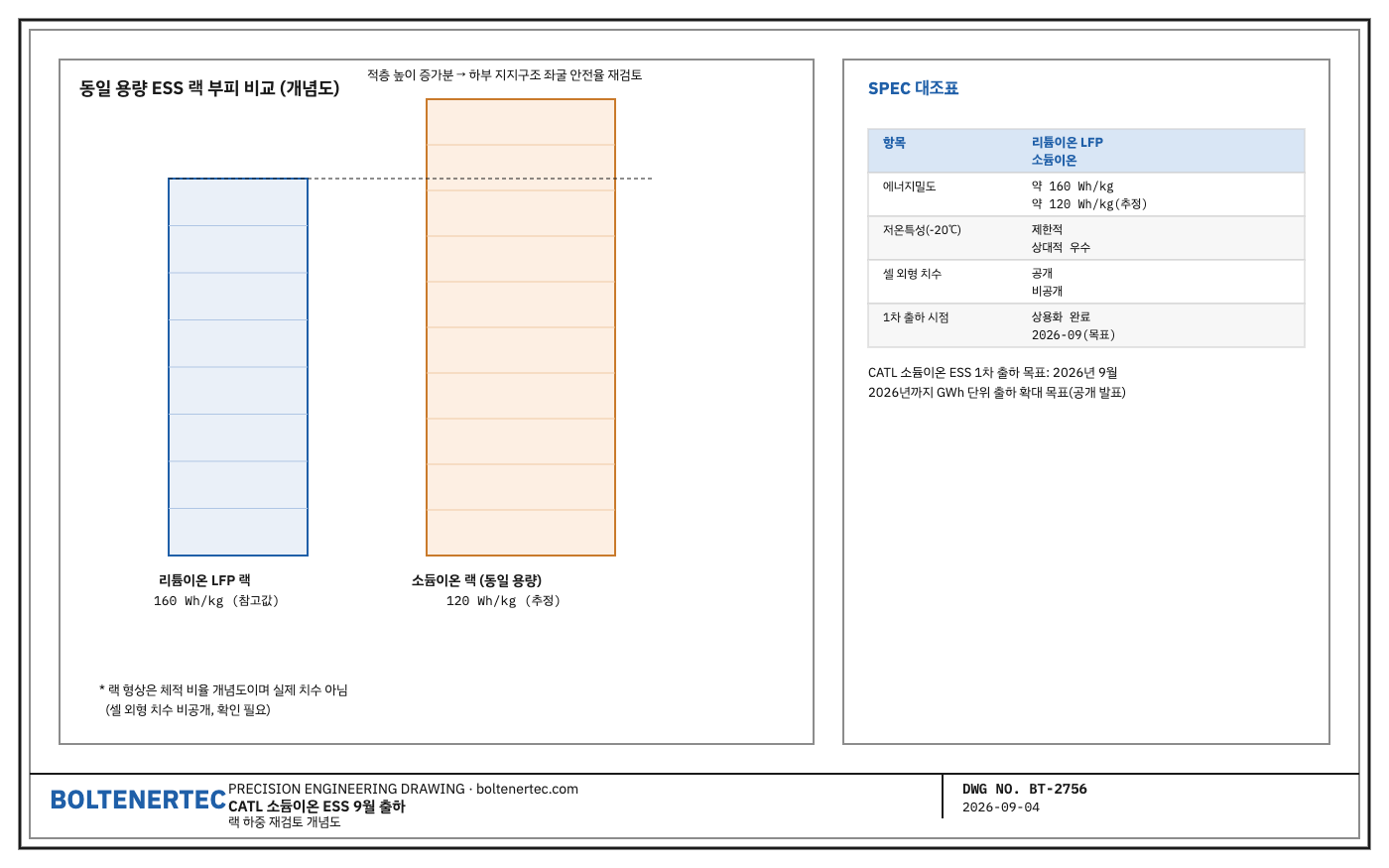Click the subtitle '랙 하중 재검토 개념도'
This screenshot has width=1389, height=868.
pyautogui.click(x=285, y=822)
